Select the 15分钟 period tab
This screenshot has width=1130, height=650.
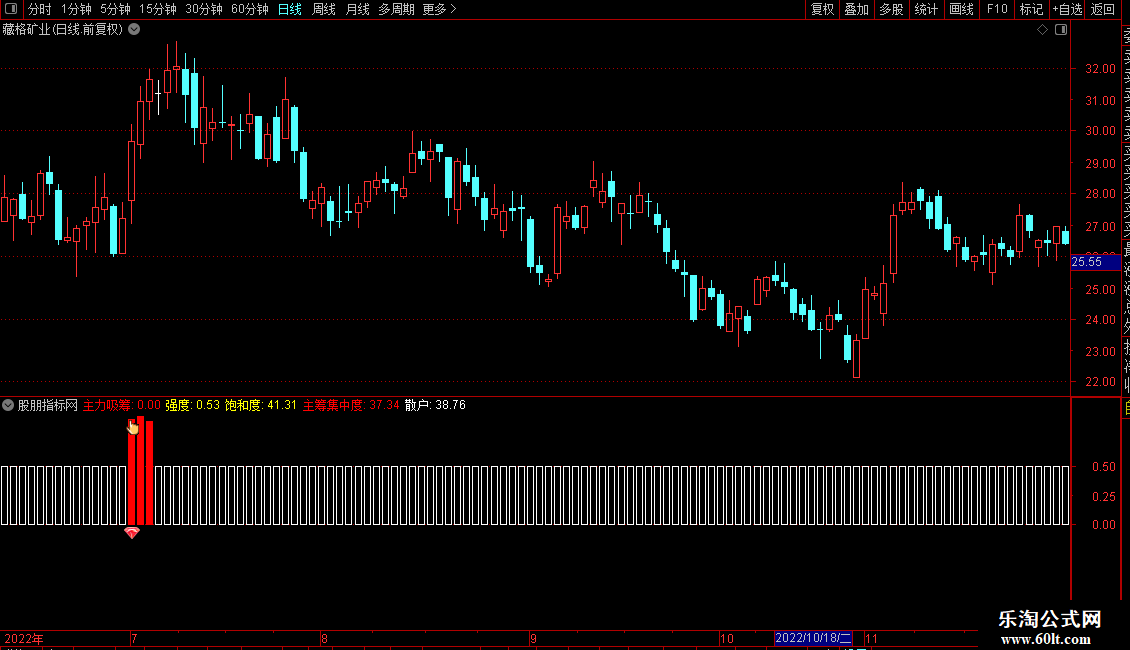[158, 9]
